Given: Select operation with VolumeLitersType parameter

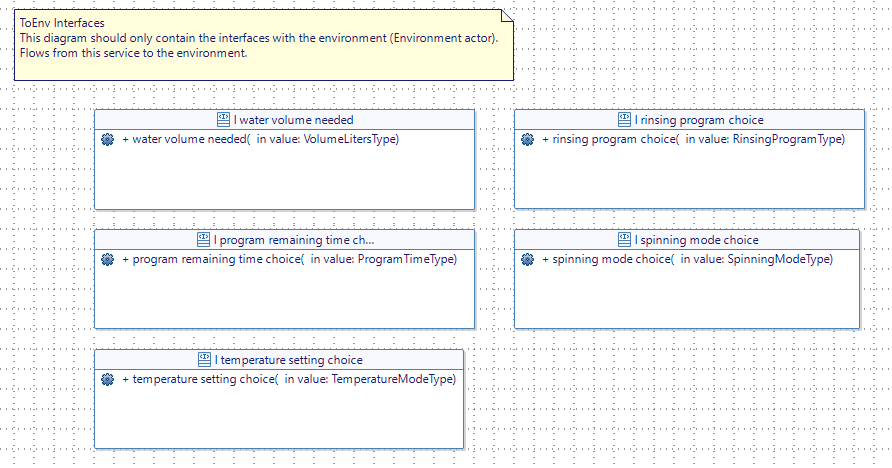Looking at the screenshot, I should coord(261,139).
